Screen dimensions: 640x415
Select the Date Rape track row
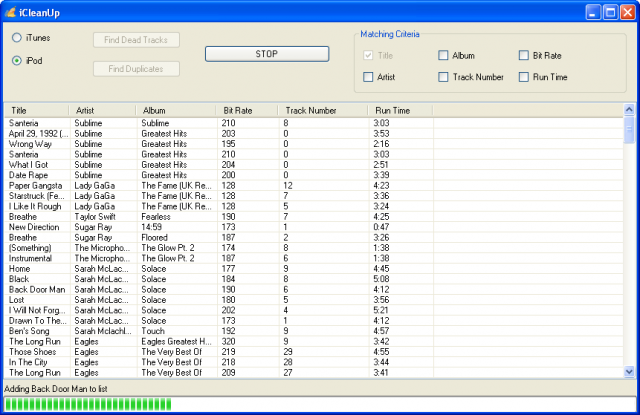[314, 175]
